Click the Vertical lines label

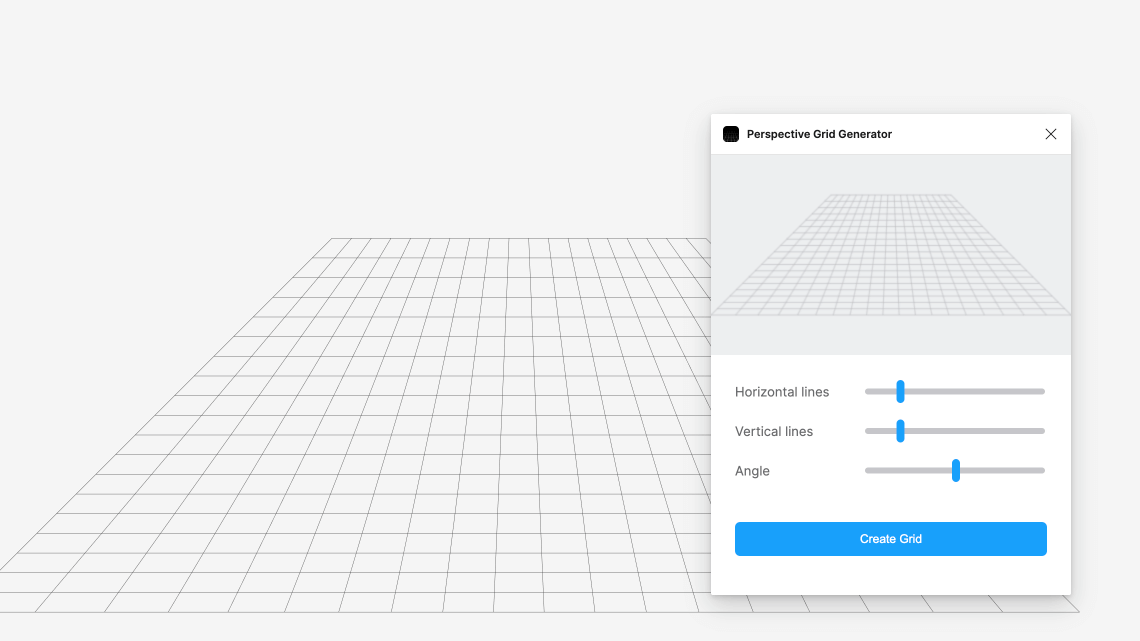click(774, 432)
